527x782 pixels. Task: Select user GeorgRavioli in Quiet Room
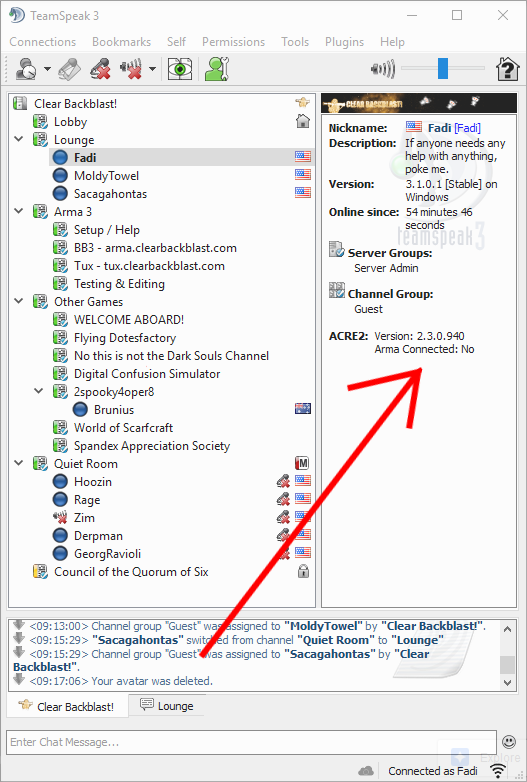tap(107, 553)
